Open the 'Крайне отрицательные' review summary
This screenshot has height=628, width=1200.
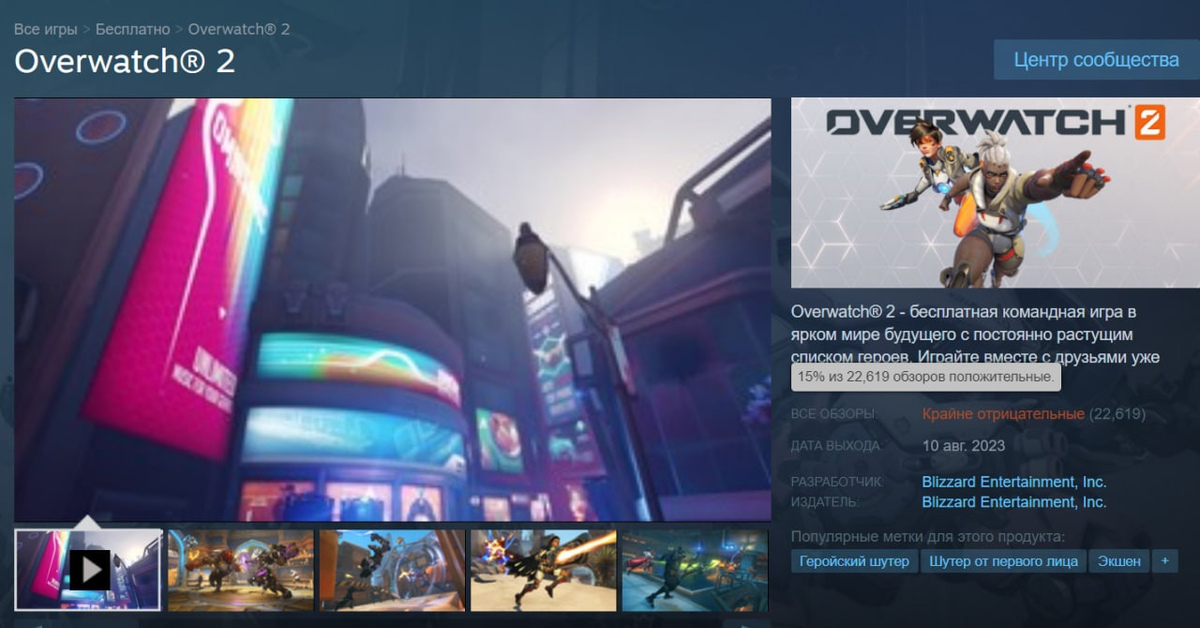1003,414
